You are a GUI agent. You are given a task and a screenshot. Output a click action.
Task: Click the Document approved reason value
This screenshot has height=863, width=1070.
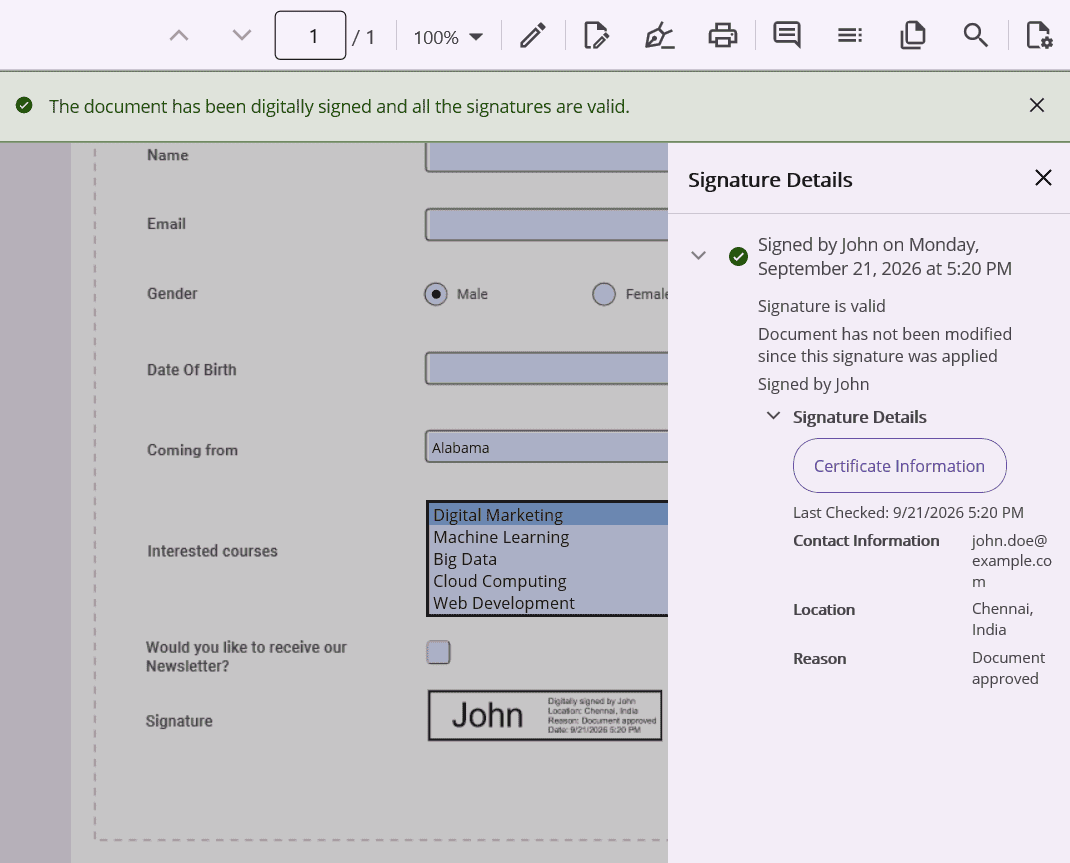(1008, 668)
